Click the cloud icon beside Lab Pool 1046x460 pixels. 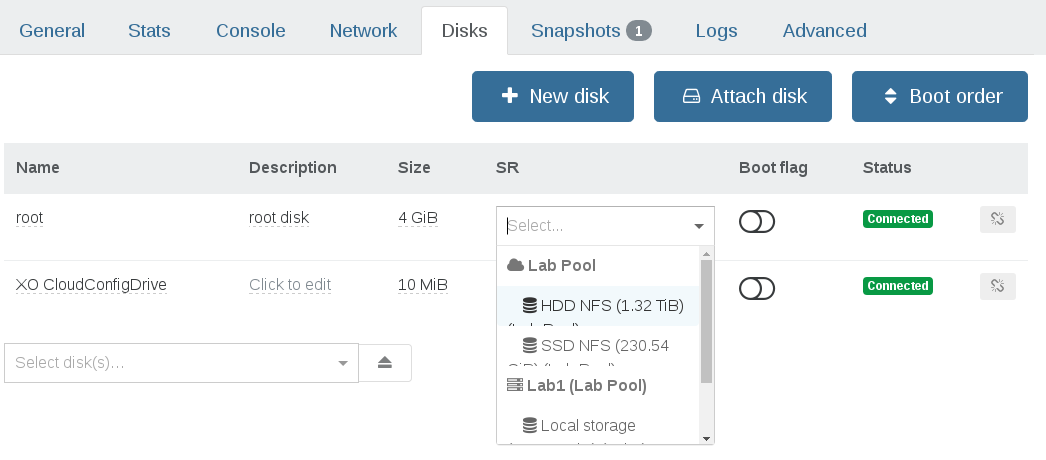pos(515,266)
